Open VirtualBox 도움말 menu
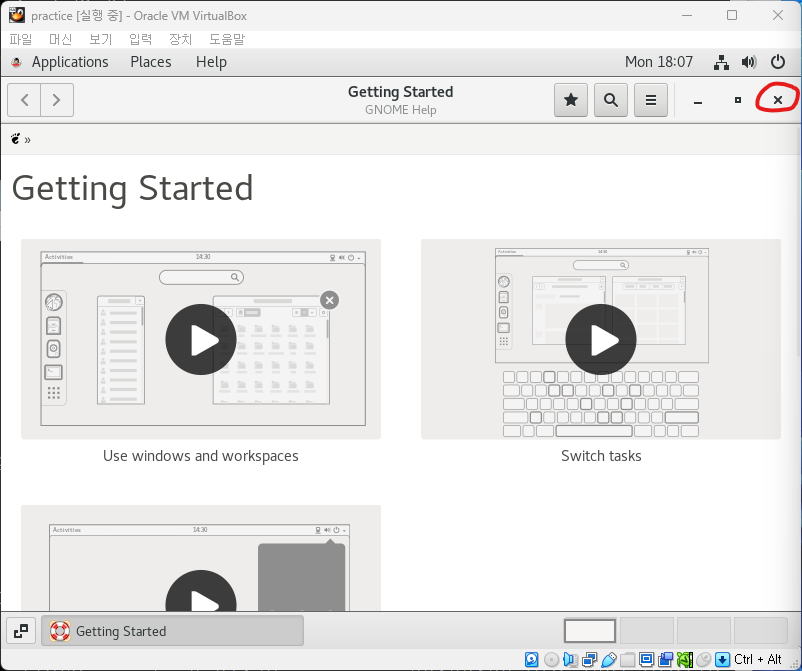This screenshot has height=671, width=802. click(227, 39)
